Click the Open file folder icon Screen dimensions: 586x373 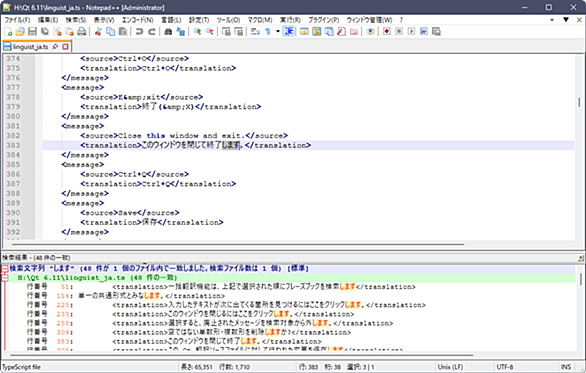click(x=20, y=32)
